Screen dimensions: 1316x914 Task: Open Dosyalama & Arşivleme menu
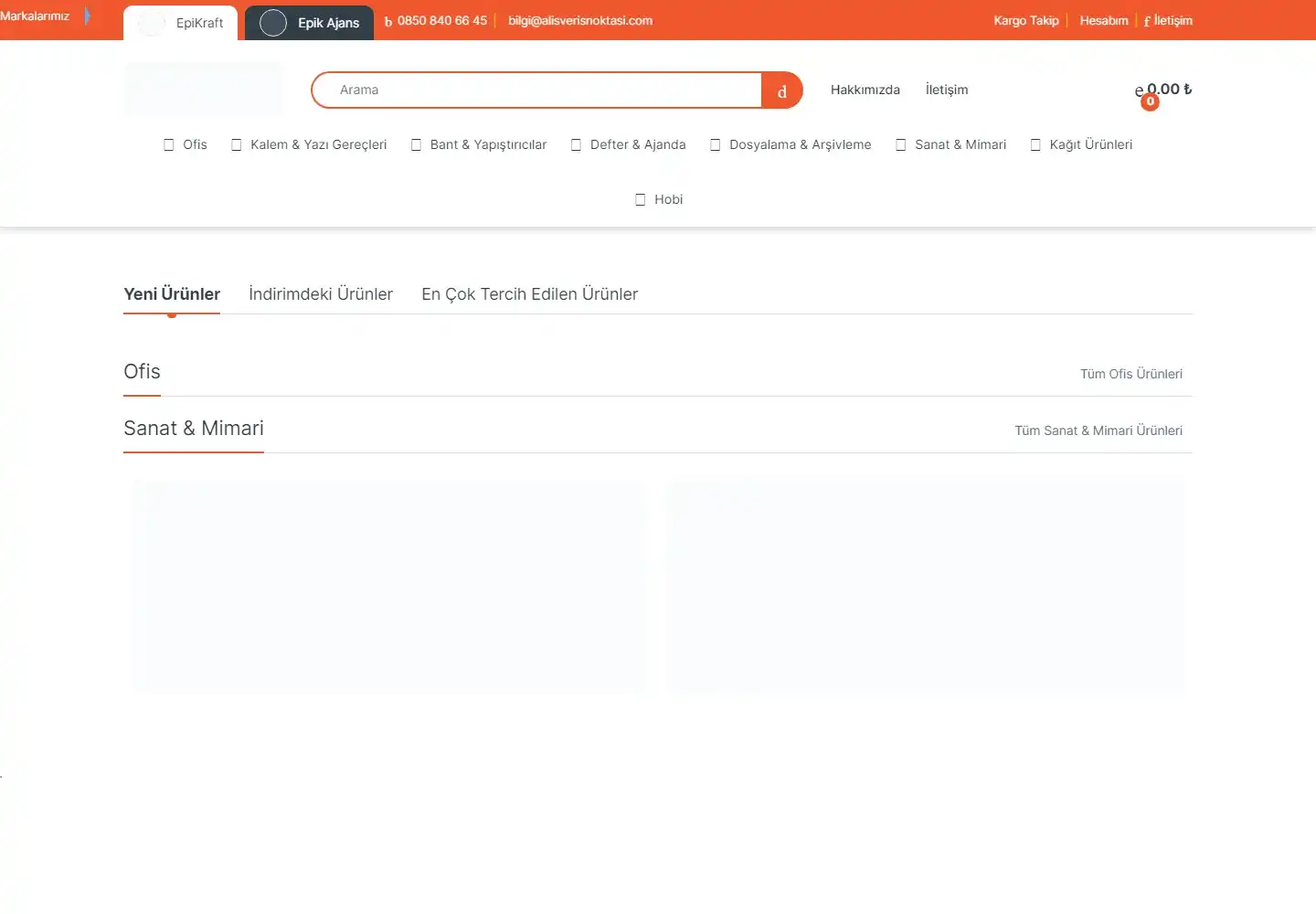tap(791, 144)
